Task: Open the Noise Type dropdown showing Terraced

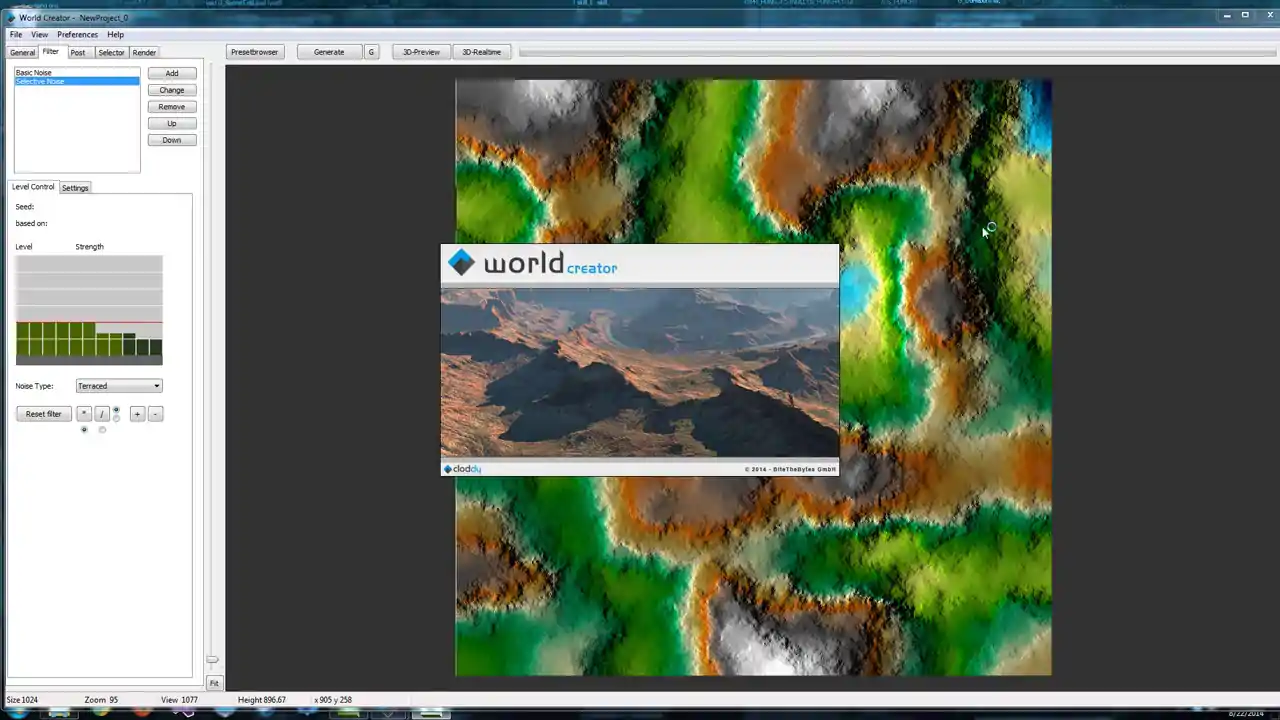Action: (119, 386)
